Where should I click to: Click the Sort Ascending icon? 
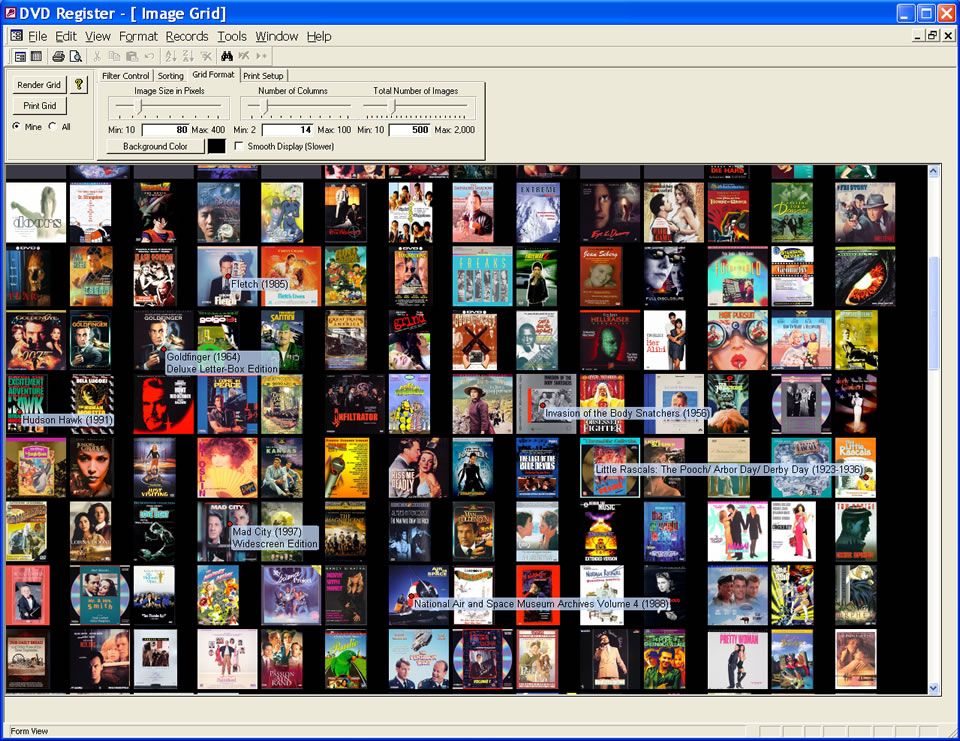171,56
